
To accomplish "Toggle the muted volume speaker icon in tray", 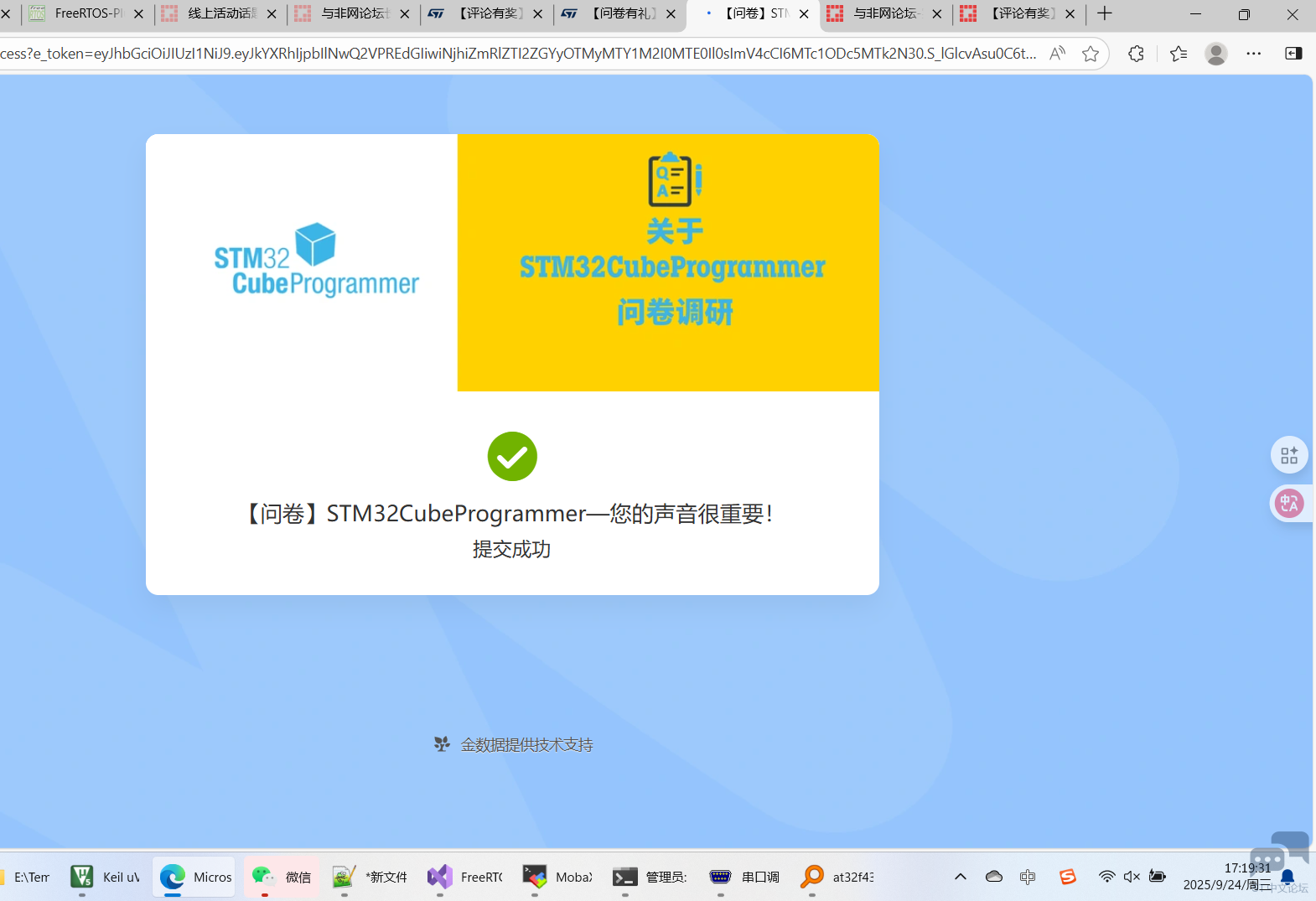I will 1132,877.
